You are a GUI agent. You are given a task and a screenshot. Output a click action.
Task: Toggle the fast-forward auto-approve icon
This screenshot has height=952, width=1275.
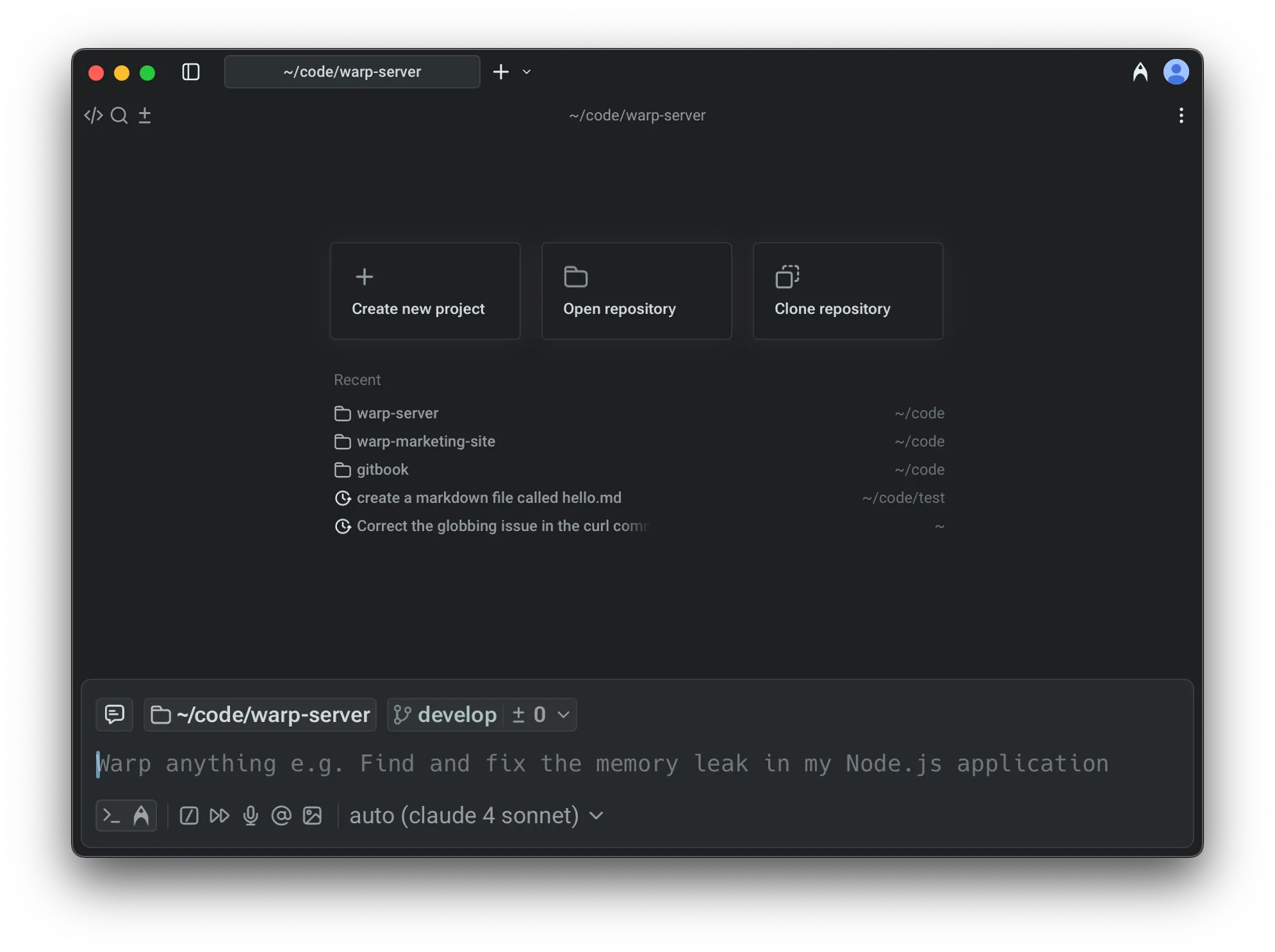[x=220, y=816]
